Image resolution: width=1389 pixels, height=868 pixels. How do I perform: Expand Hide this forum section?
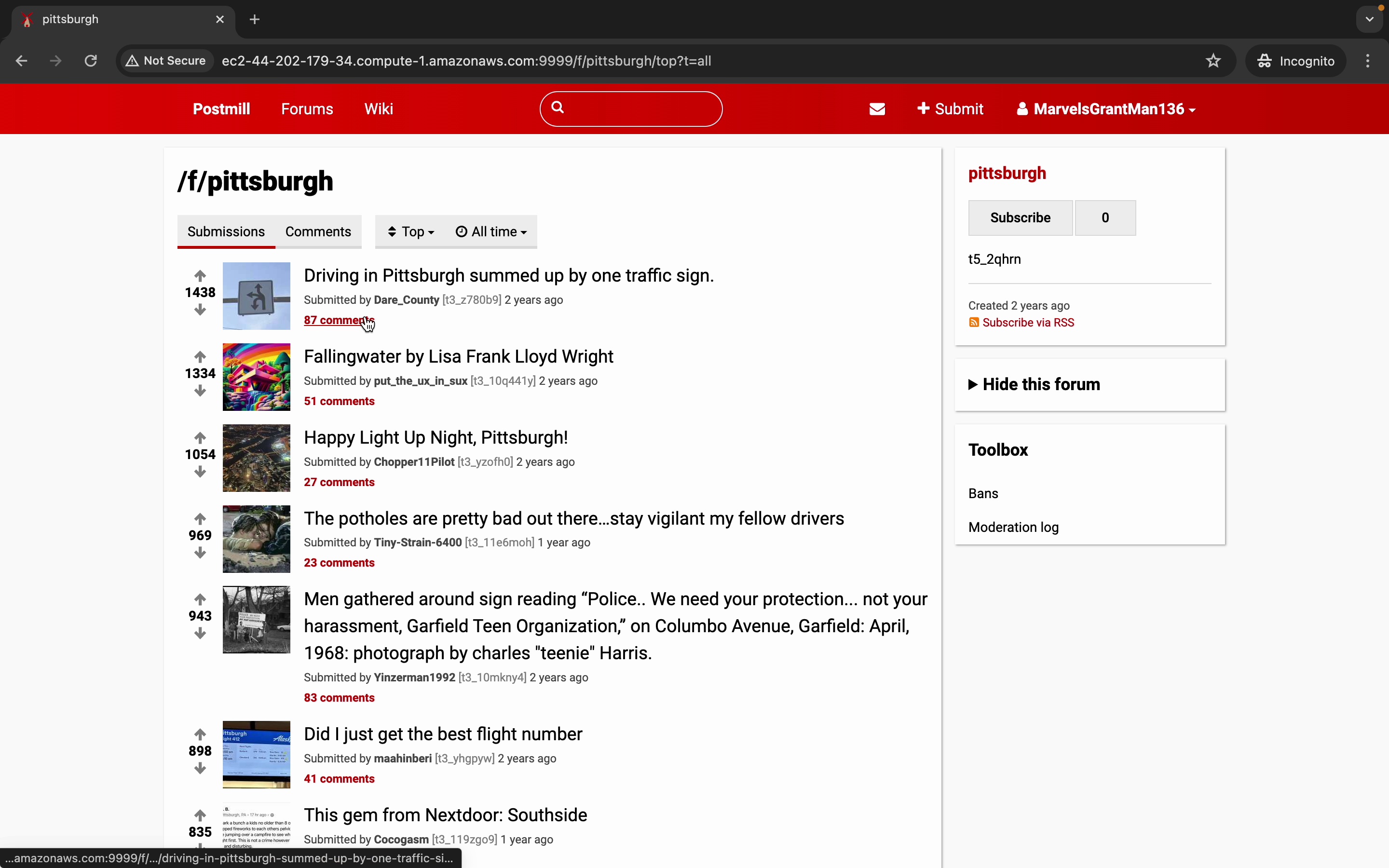(x=1035, y=385)
